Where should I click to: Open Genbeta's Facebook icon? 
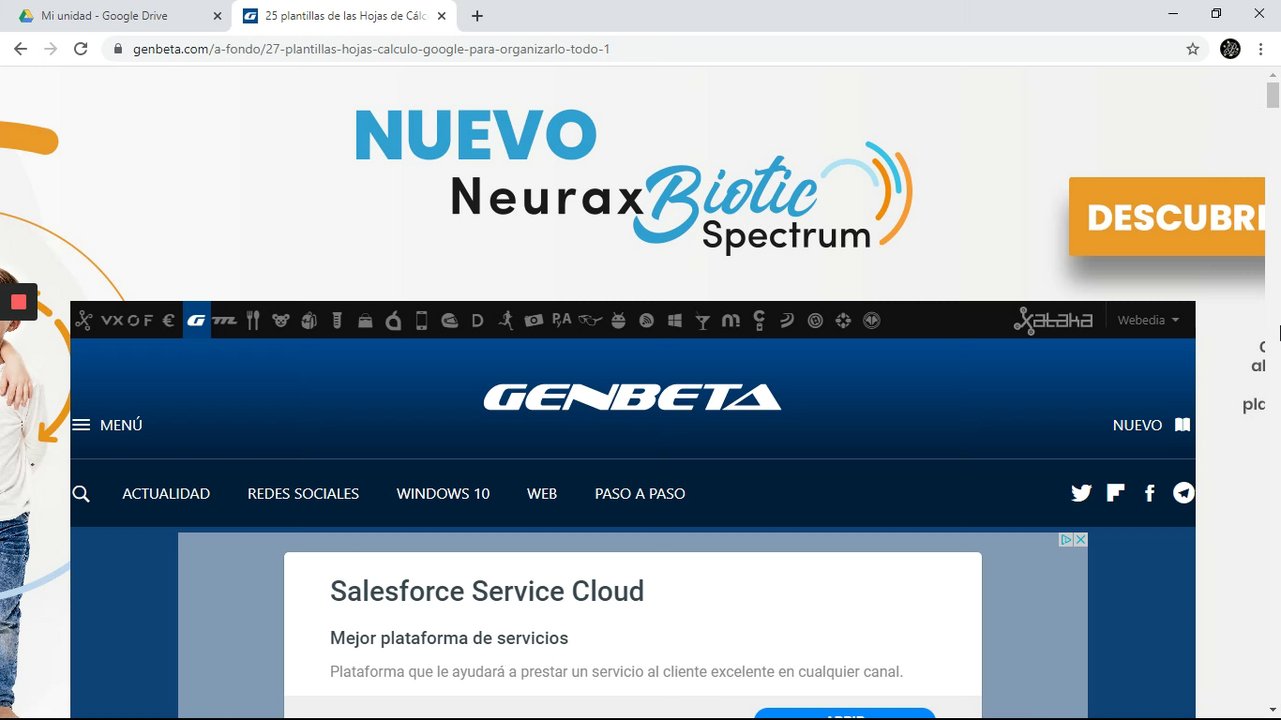1150,493
